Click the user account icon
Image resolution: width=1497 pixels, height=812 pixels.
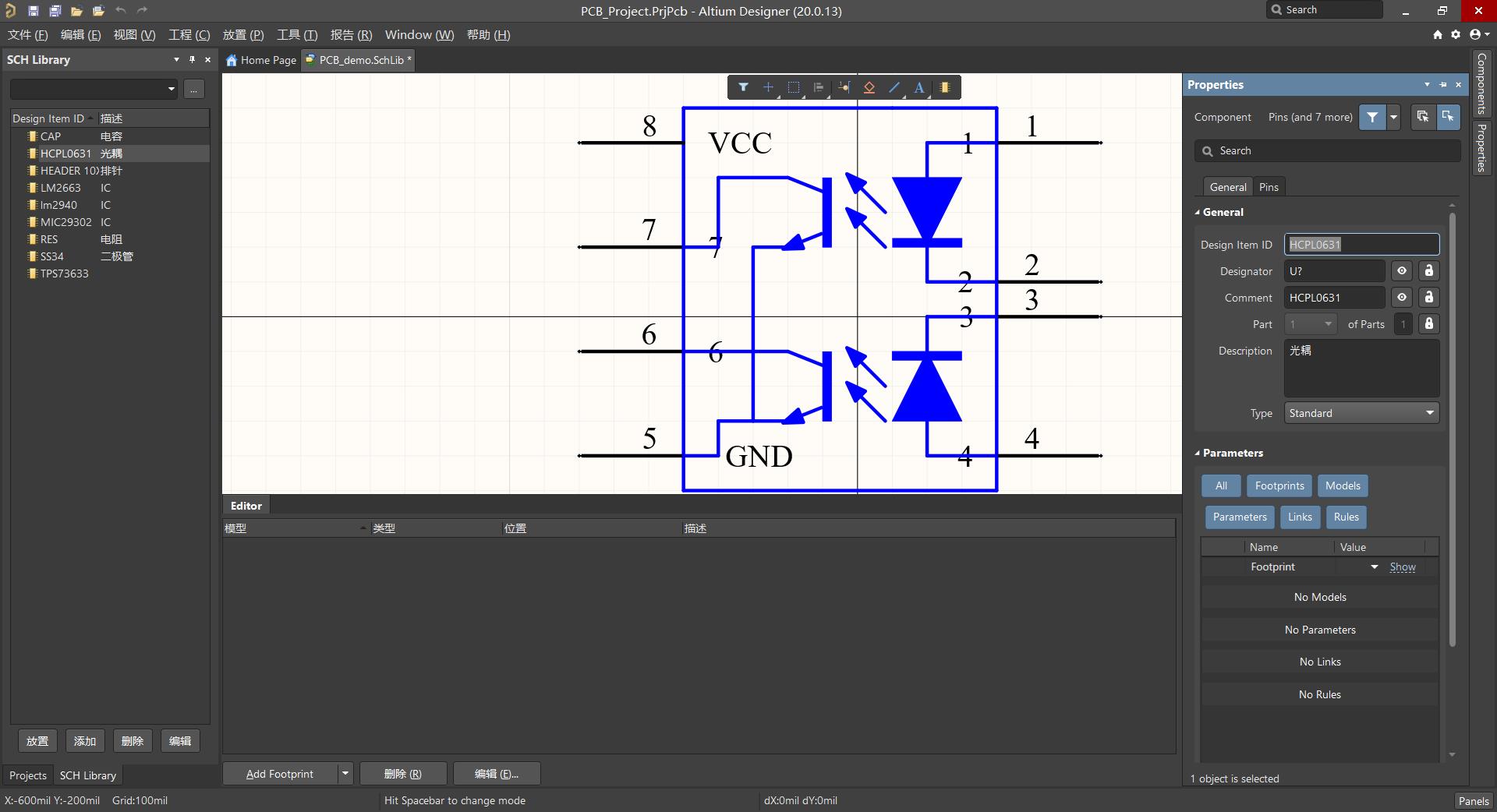(1475, 34)
